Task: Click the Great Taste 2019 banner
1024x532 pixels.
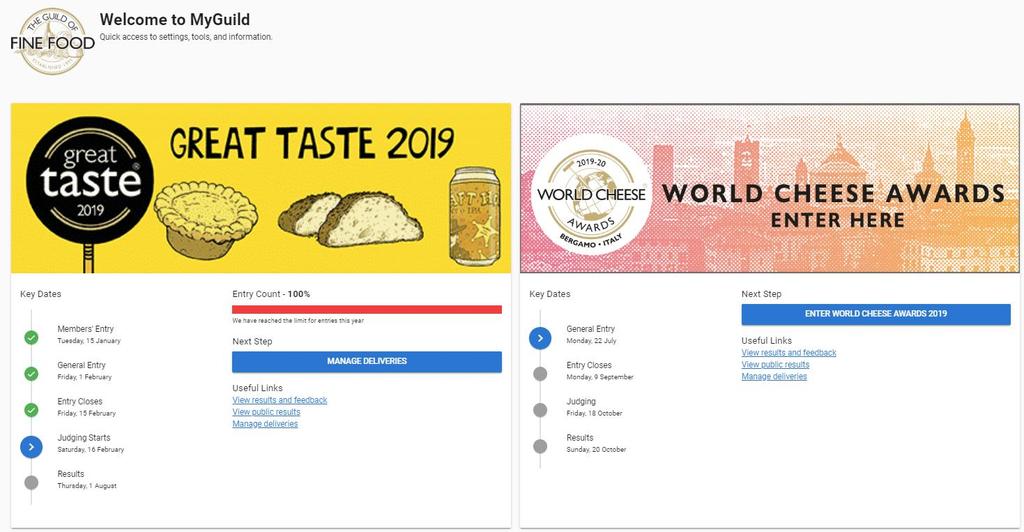Action: [x=261, y=188]
